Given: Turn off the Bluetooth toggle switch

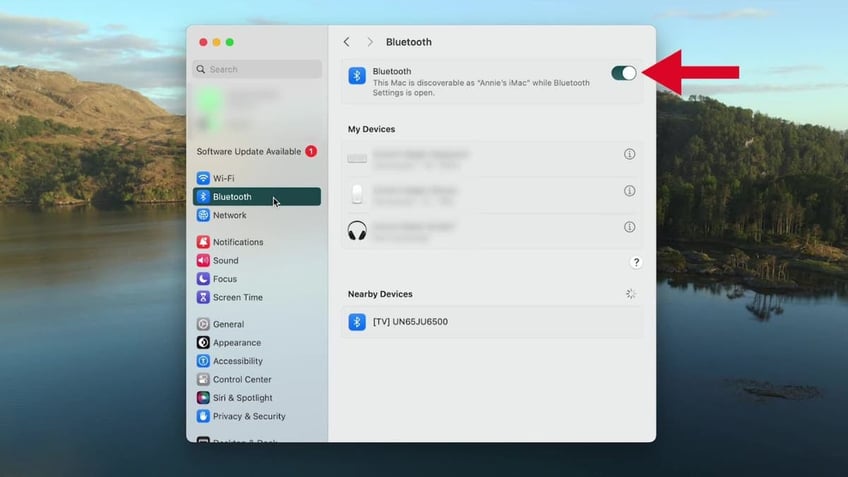Looking at the screenshot, I should click(x=624, y=73).
